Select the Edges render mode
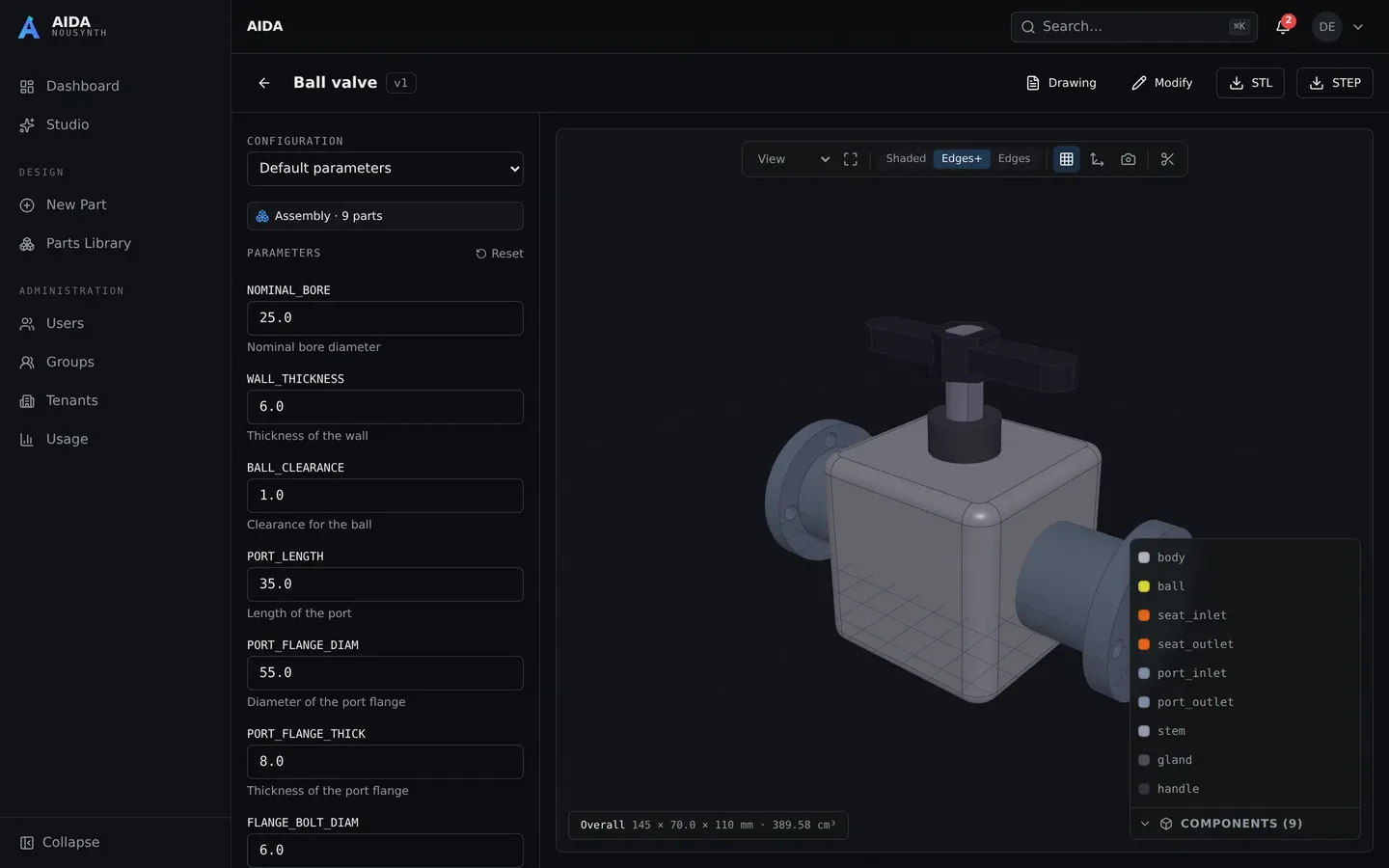 (1014, 159)
